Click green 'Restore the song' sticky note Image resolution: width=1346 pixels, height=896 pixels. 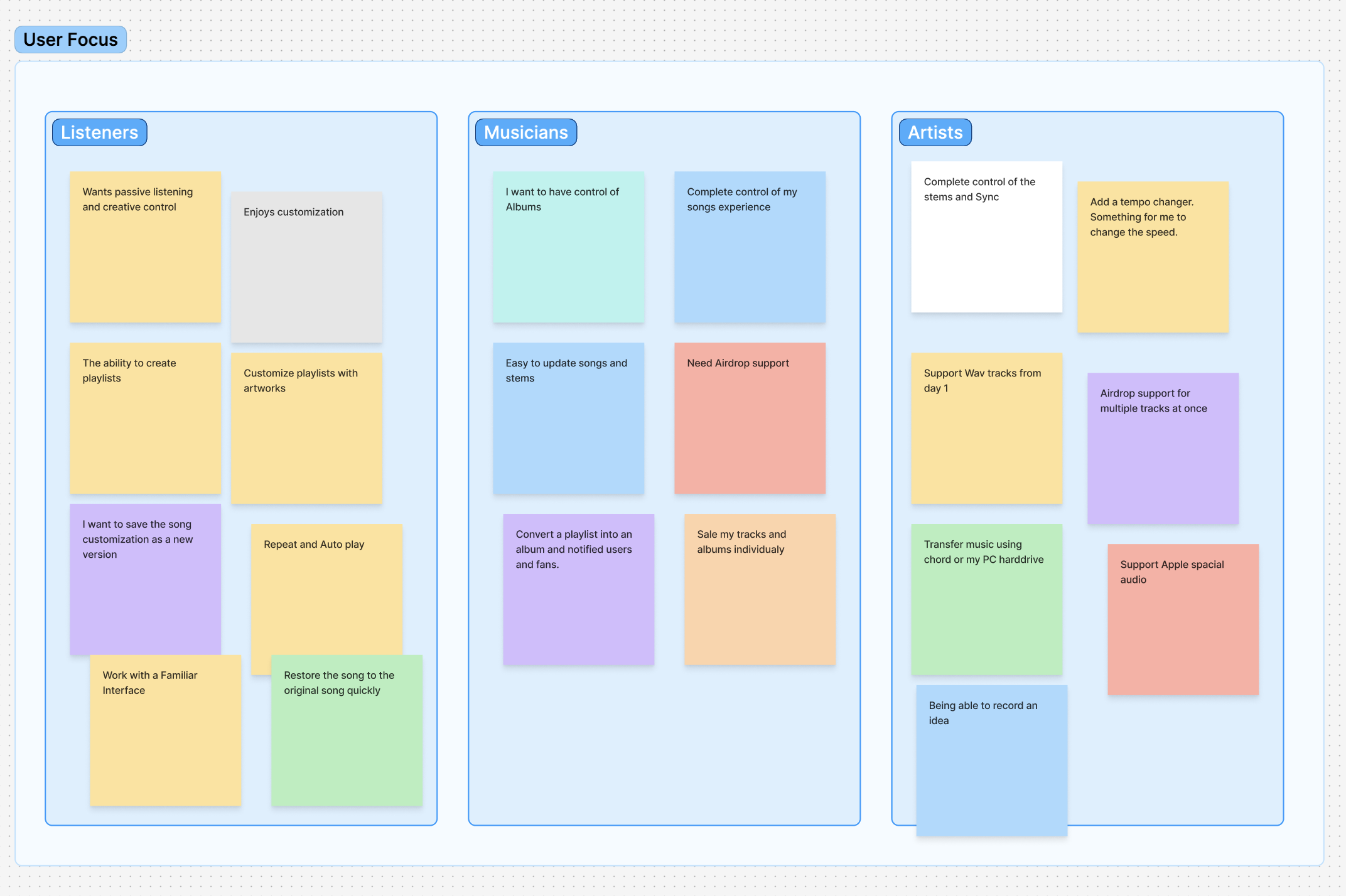tap(347, 730)
